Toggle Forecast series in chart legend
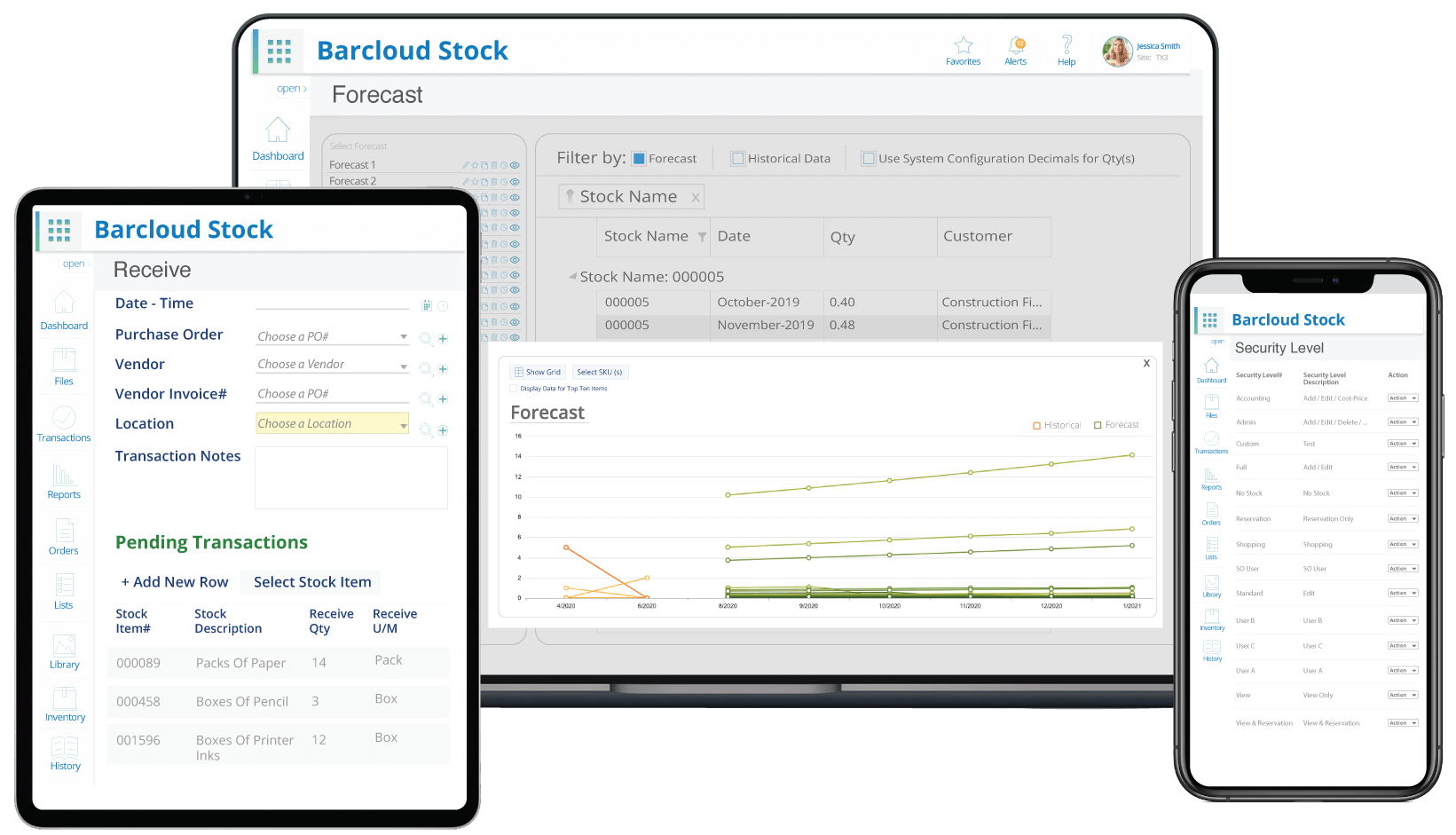Screen dimensions: 1456x835 tap(1116, 425)
